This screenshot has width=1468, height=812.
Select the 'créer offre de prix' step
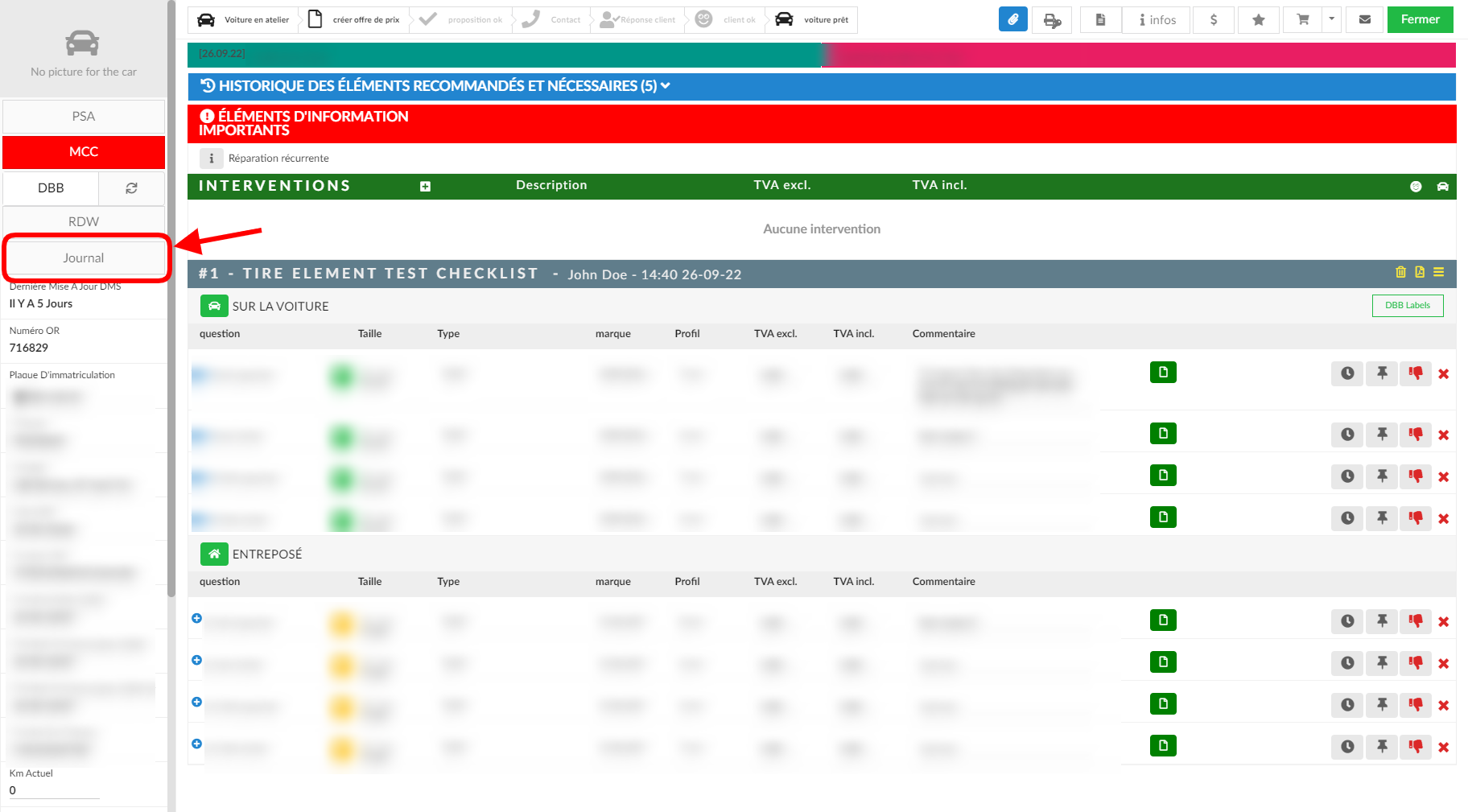(354, 19)
